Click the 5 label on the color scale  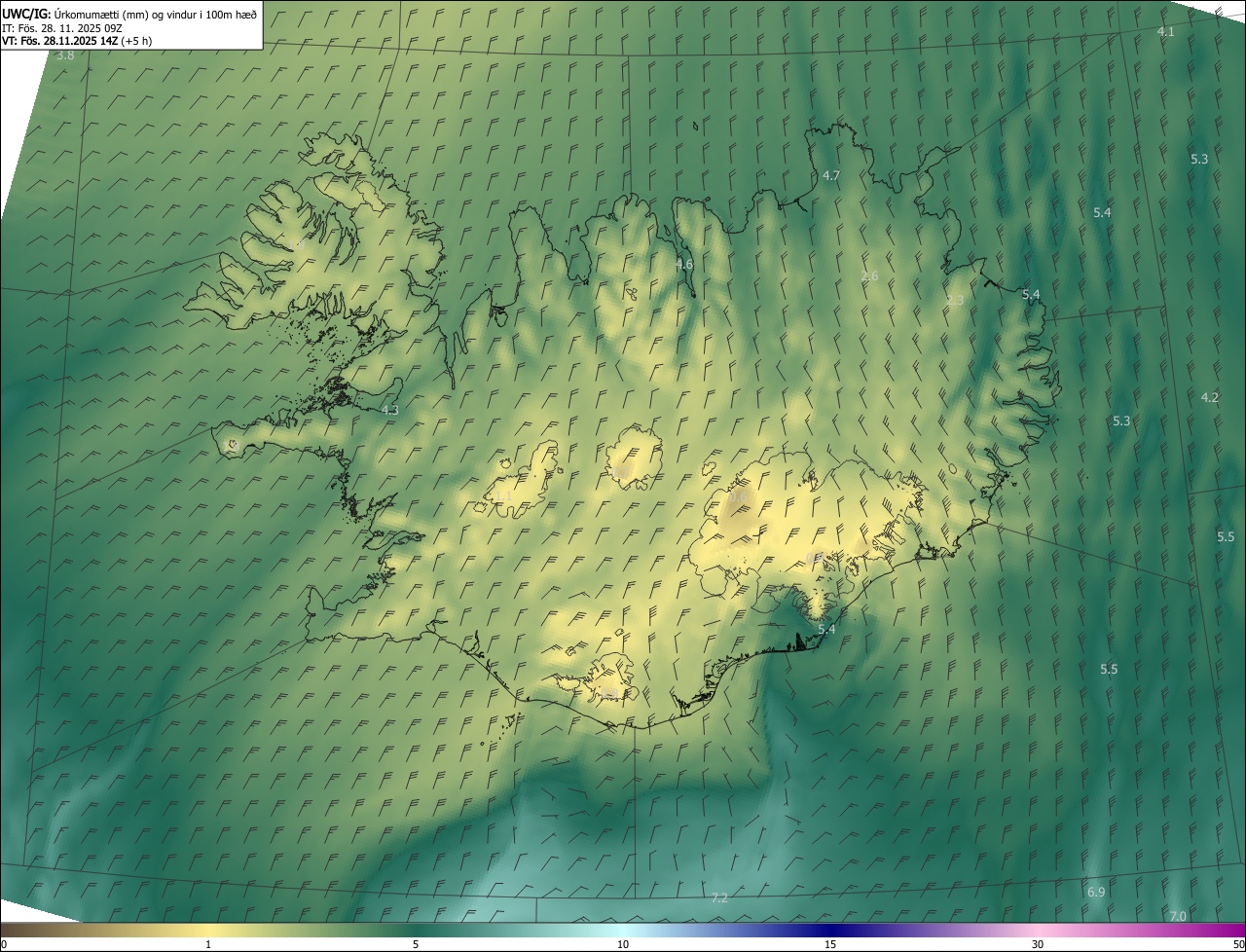point(416,944)
